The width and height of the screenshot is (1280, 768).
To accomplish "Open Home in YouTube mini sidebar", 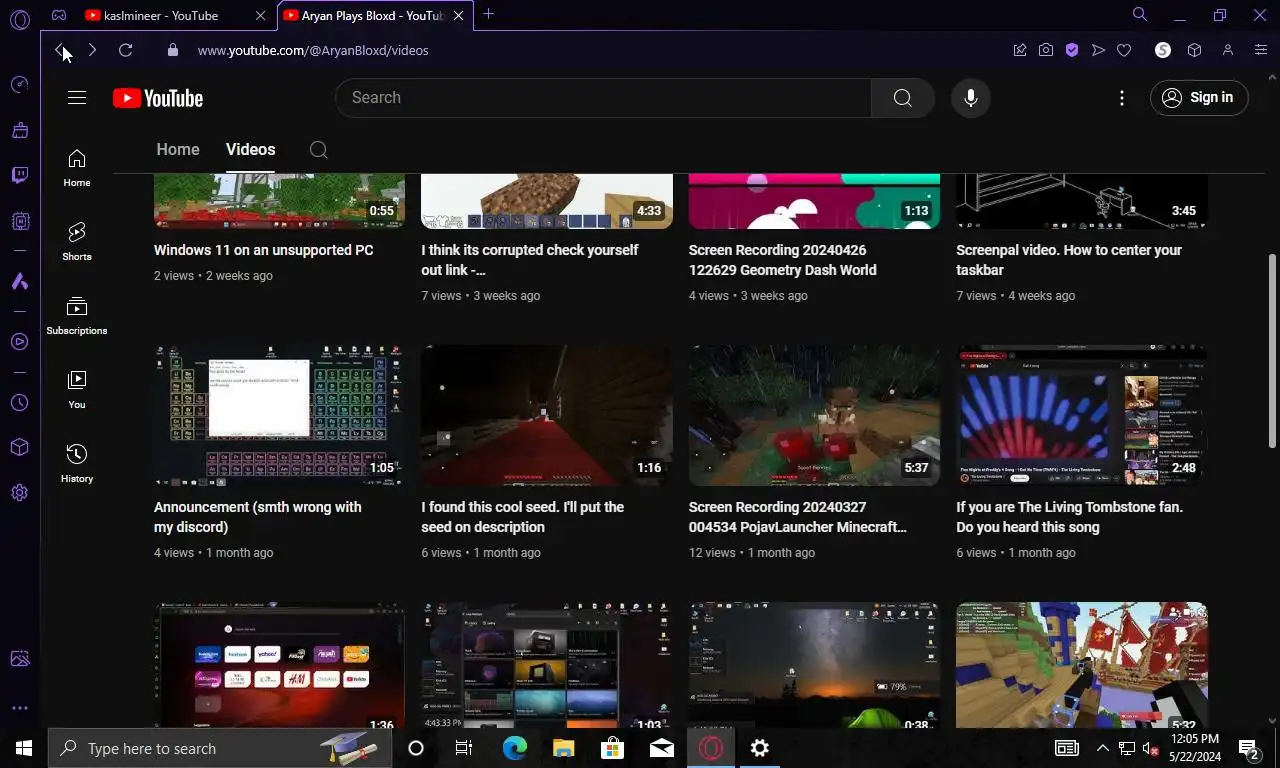I will point(77,167).
